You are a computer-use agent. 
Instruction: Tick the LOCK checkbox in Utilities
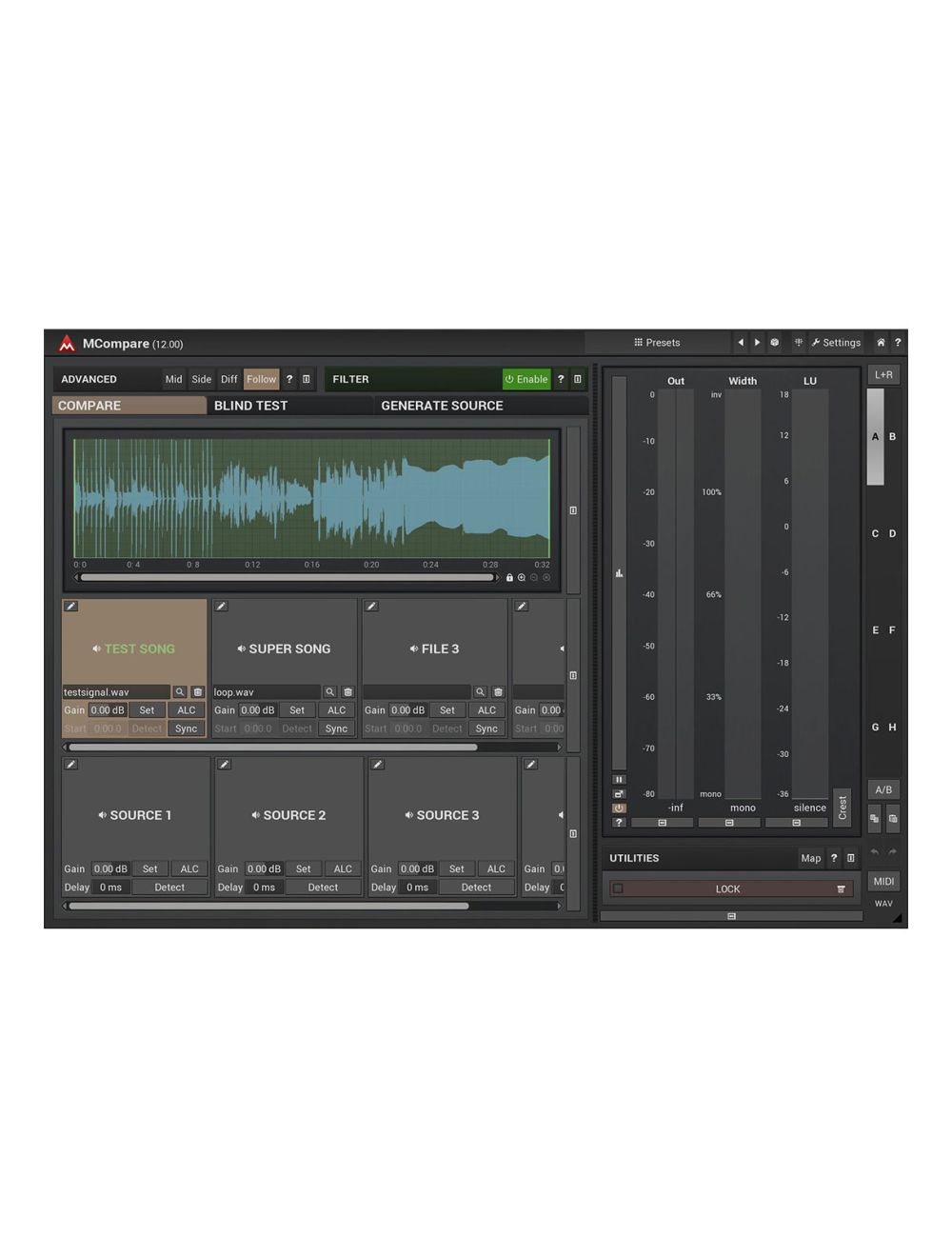click(617, 888)
